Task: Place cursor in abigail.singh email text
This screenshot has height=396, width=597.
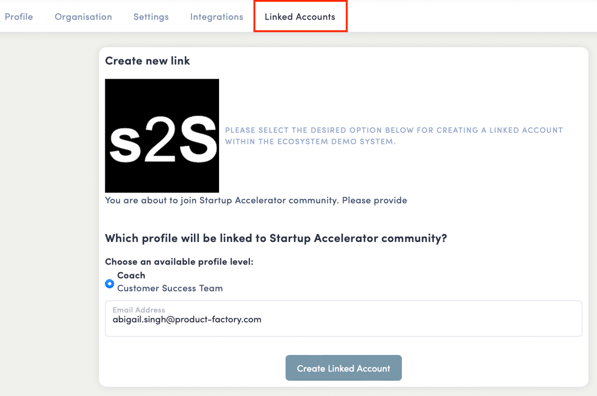Action: (x=187, y=319)
